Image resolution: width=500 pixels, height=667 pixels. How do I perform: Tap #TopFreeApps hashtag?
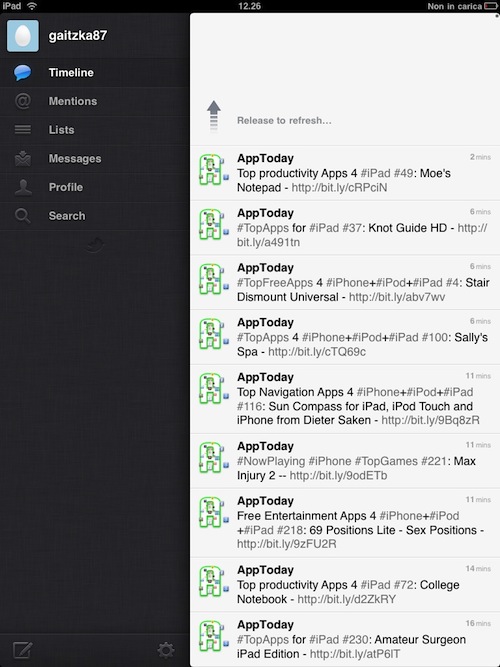275,283
